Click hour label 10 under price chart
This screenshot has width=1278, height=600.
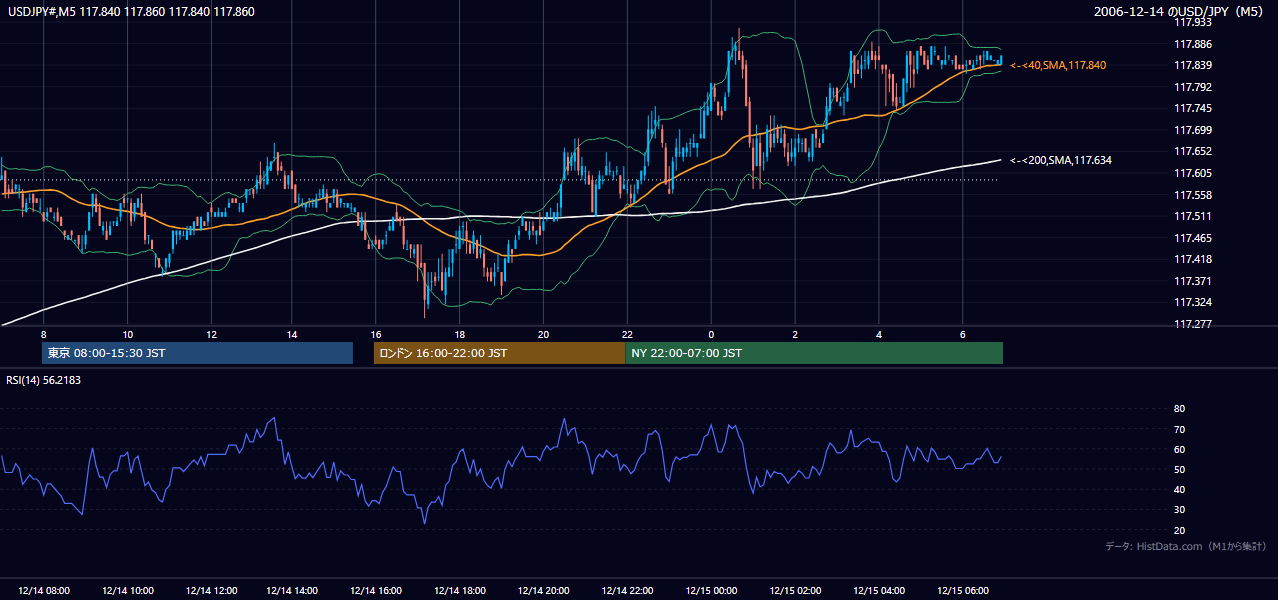pyautogui.click(x=127, y=334)
